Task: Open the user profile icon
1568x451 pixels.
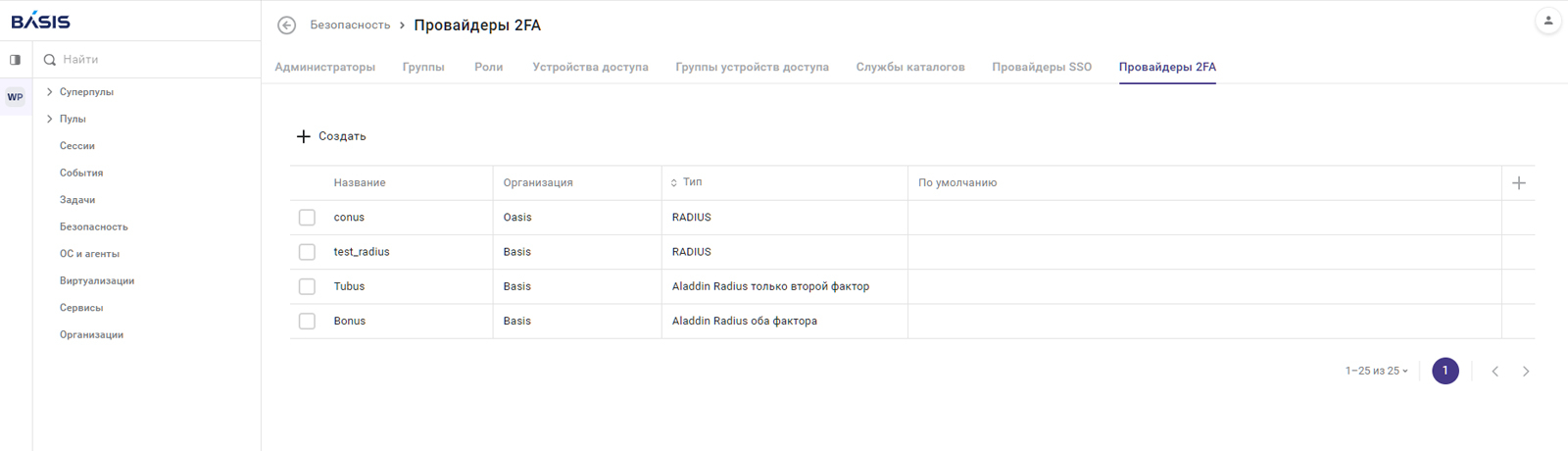Action: point(1547,21)
